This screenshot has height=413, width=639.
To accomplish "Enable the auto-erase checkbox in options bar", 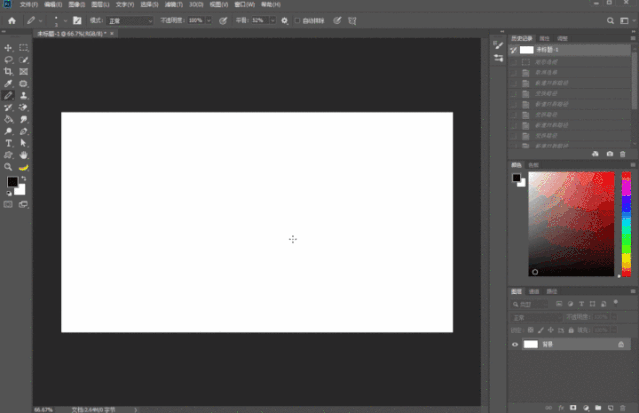I will (x=297, y=20).
